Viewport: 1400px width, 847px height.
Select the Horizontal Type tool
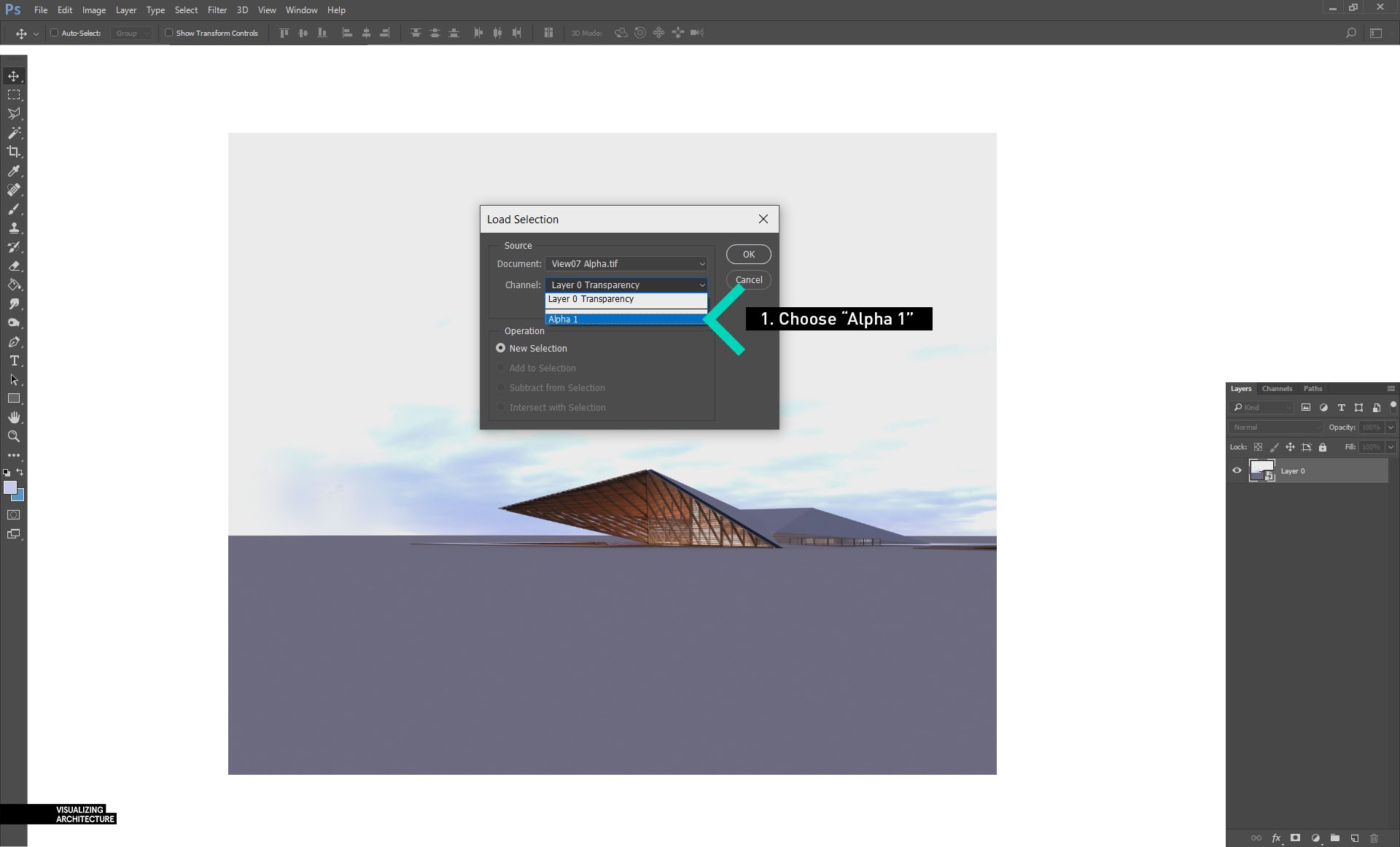point(14,361)
